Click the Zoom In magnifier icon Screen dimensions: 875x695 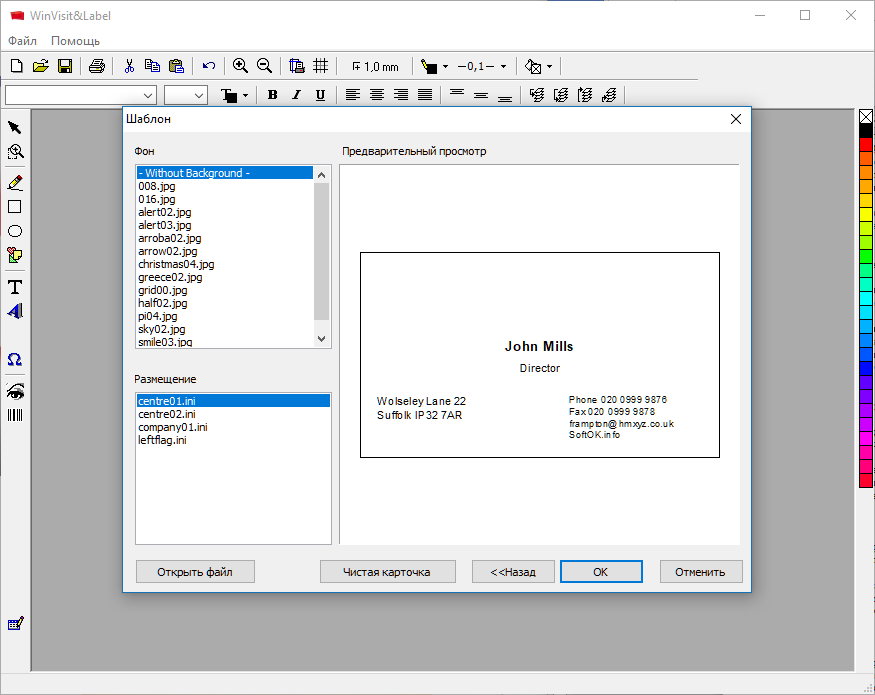240,66
